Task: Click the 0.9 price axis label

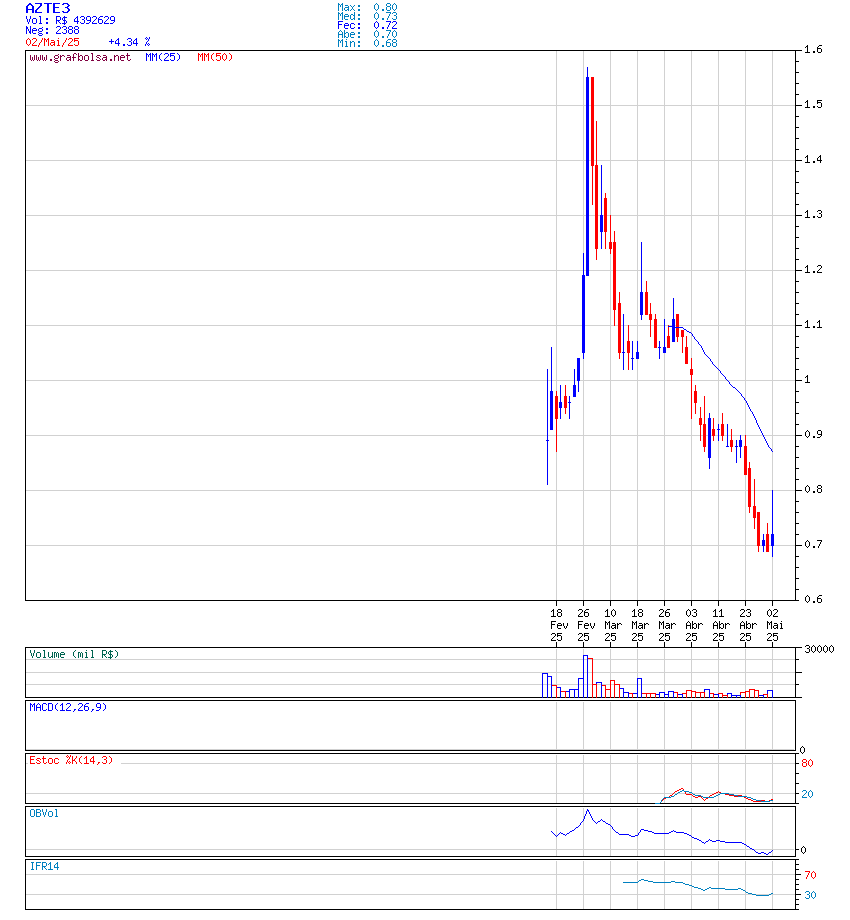Action: click(x=813, y=434)
